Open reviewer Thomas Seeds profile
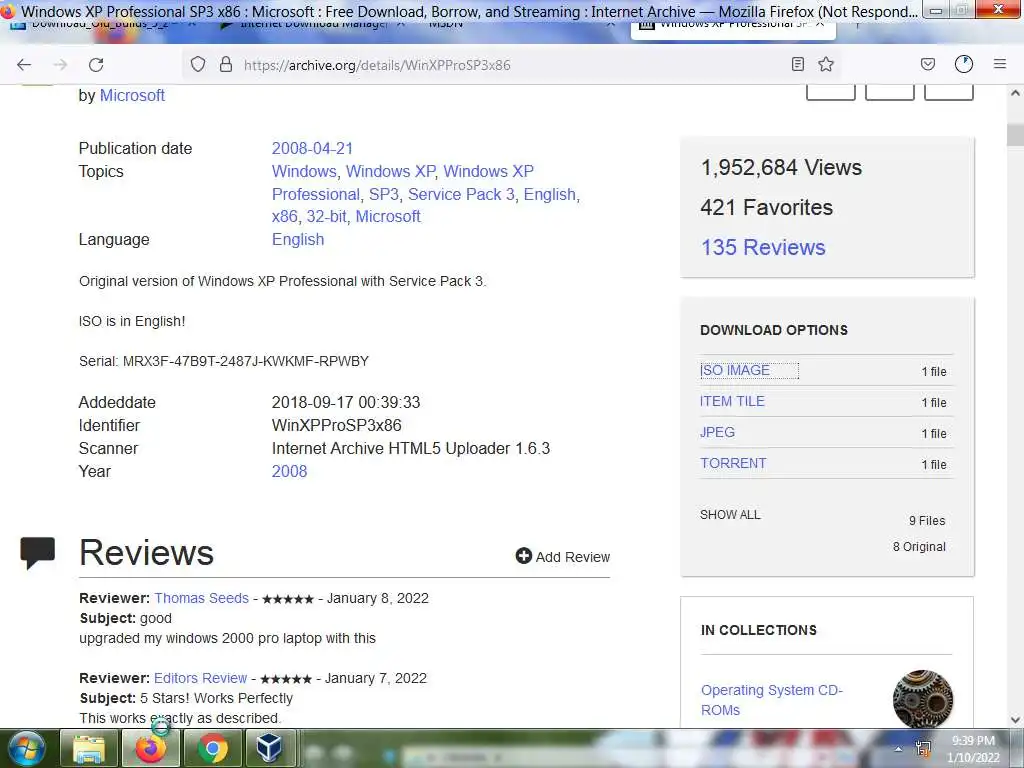Screen dimensions: 1024x768 (x=201, y=598)
